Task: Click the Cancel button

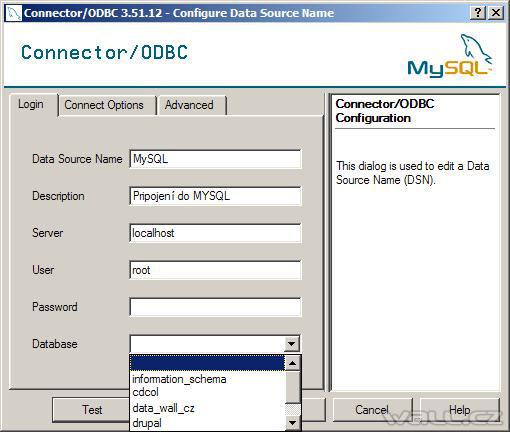Action: click(x=372, y=409)
